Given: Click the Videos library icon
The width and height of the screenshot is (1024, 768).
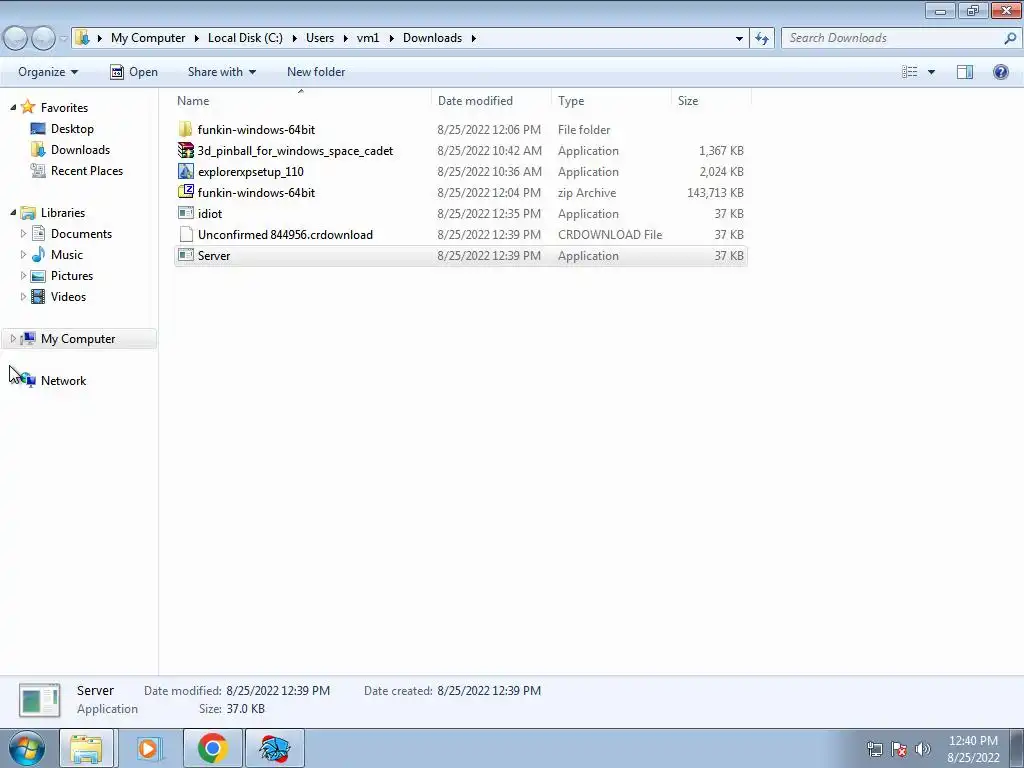Looking at the screenshot, I should [x=38, y=296].
